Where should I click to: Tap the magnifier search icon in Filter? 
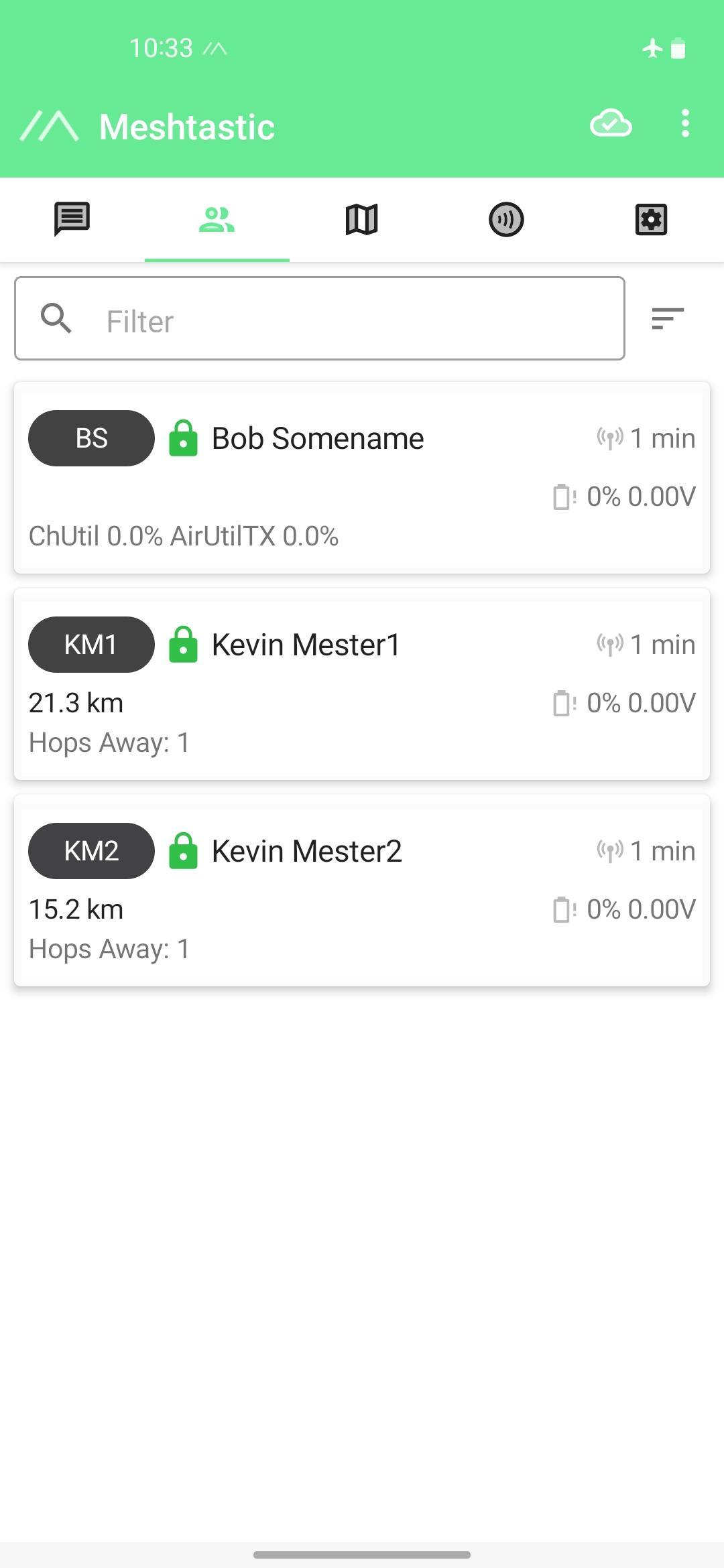pos(56,318)
